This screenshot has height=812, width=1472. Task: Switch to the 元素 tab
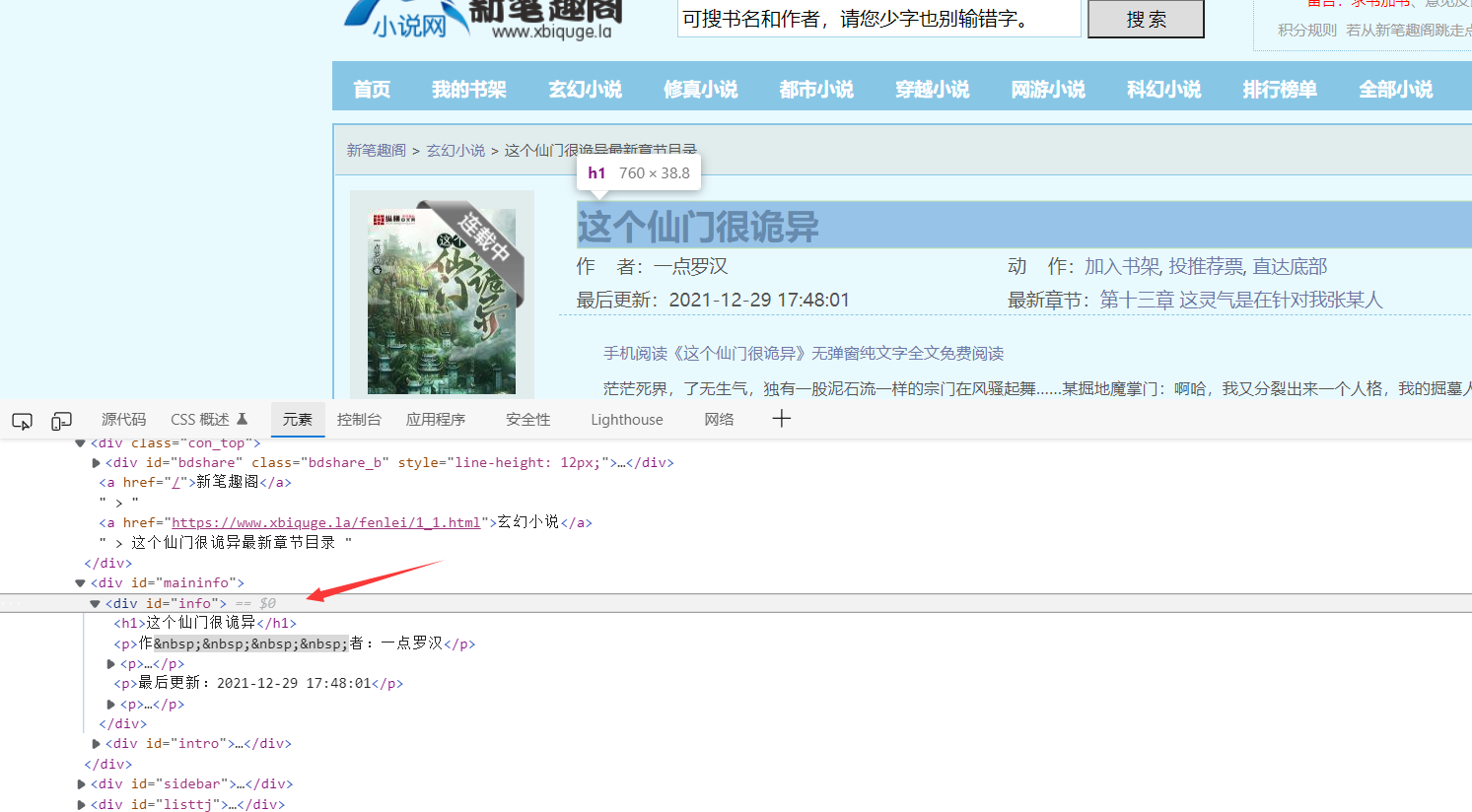(298, 420)
